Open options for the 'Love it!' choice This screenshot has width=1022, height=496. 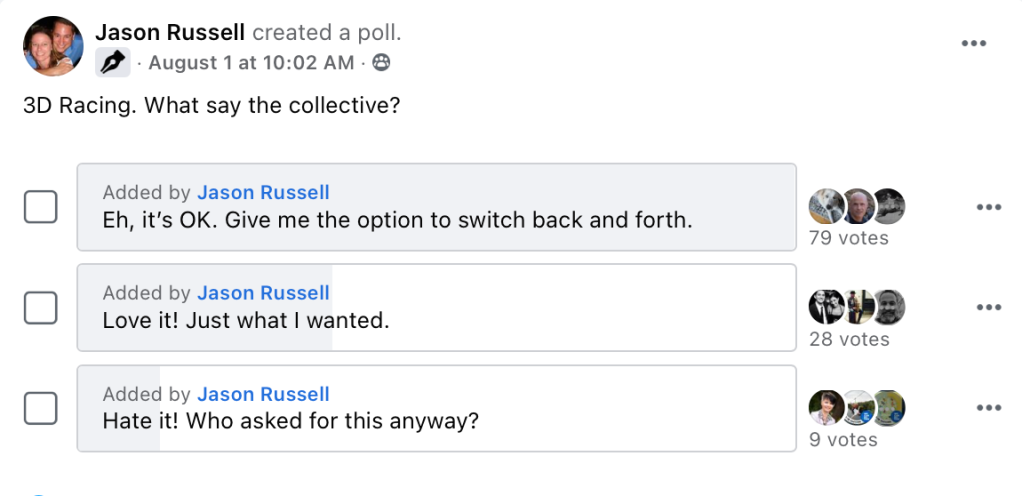click(989, 308)
